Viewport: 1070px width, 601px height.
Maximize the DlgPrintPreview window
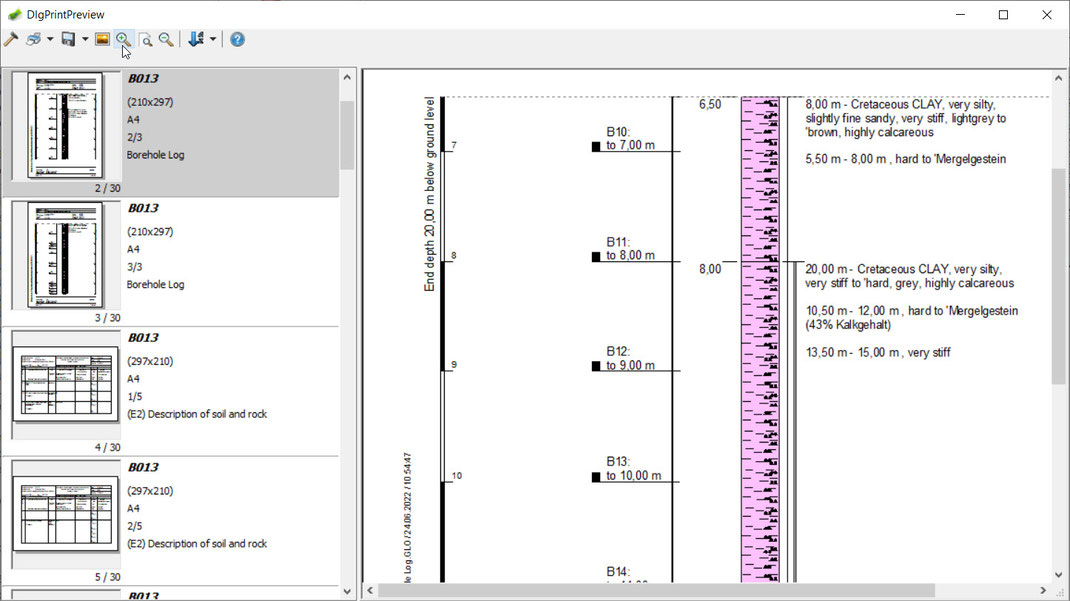[1003, 14]
